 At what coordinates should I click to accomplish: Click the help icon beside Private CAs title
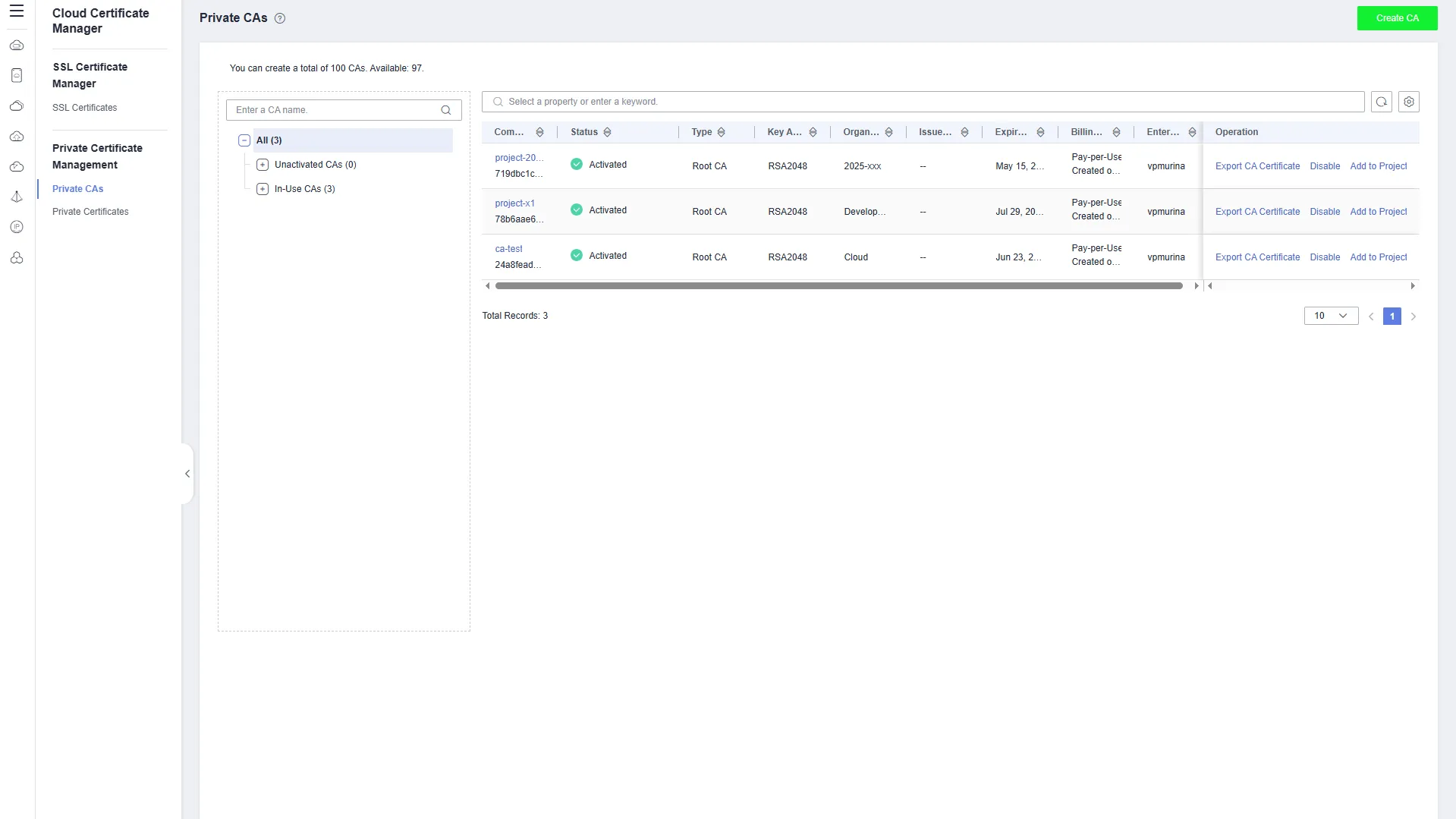tap(280, 18)
